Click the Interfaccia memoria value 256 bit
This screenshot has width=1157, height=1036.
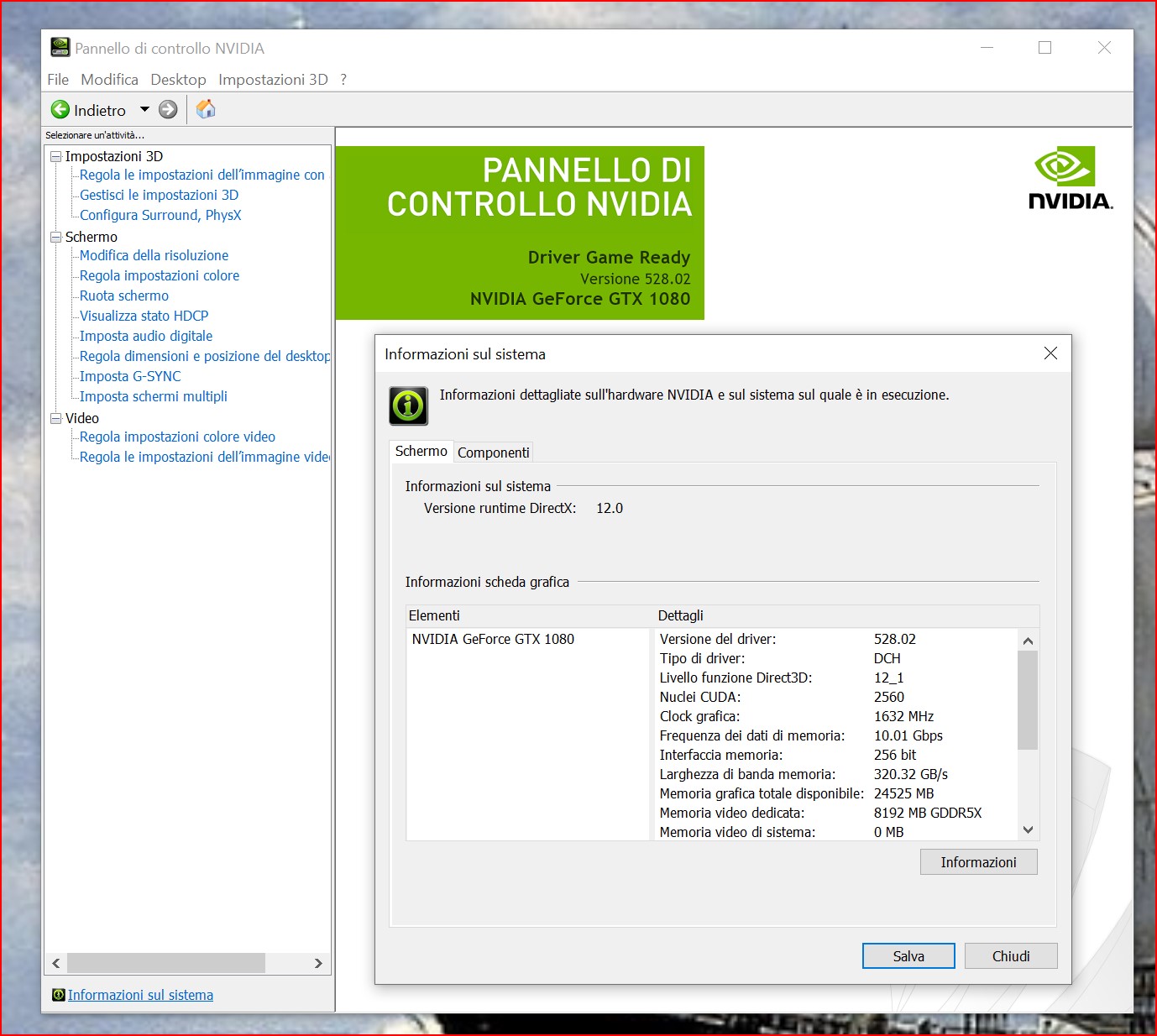[x=895, y=755]
